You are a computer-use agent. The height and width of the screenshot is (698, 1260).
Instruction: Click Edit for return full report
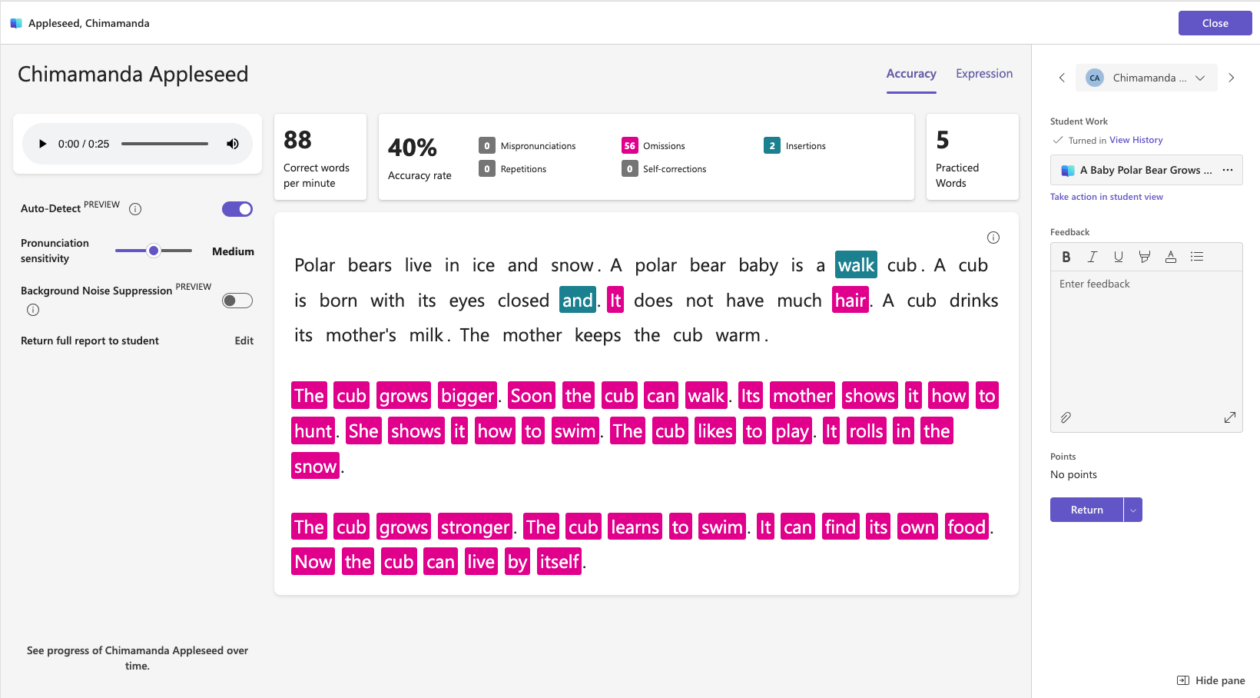244,341
